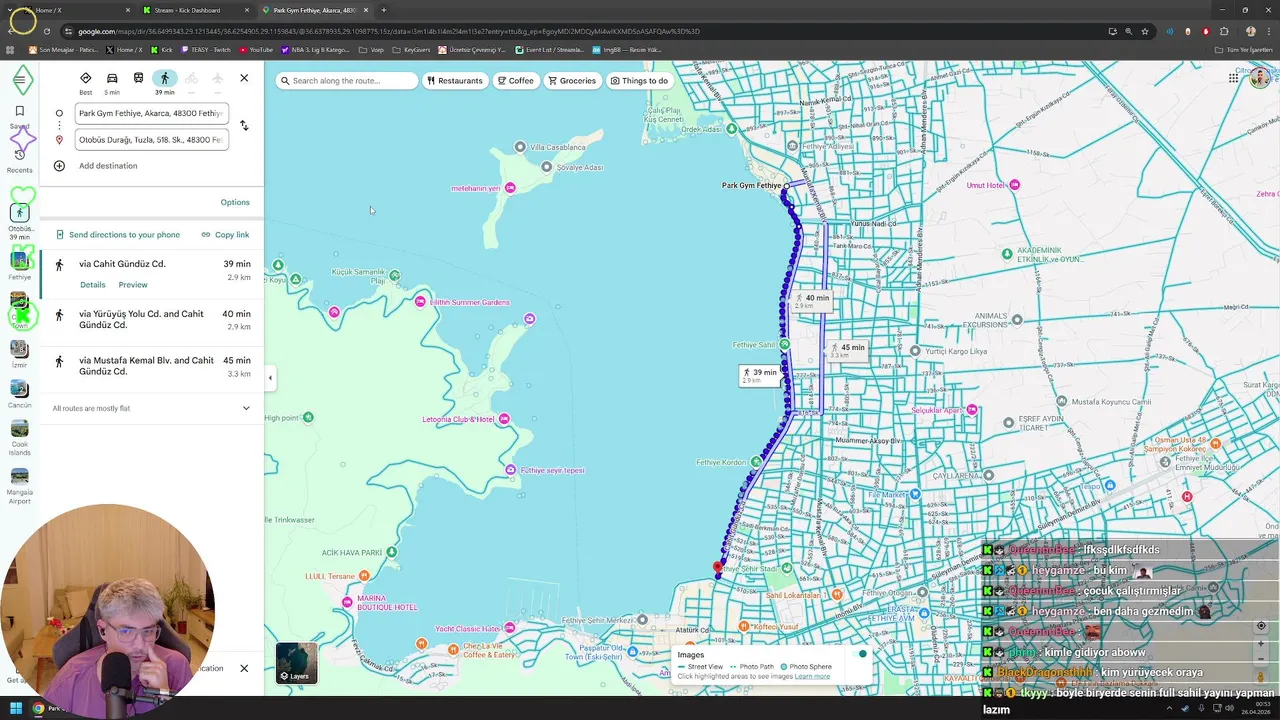
Task: Toggle the Images Street View switch
Action: pos(860,654)
